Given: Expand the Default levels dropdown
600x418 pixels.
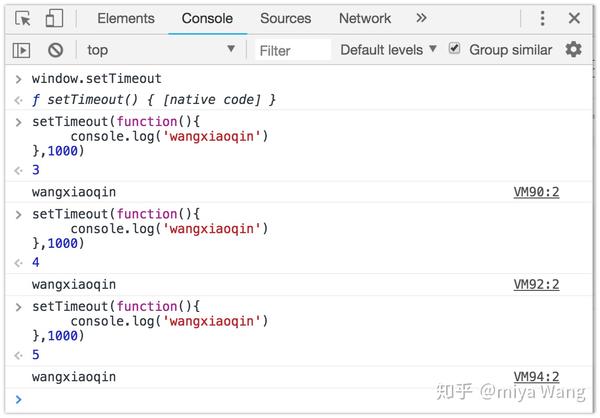Looking at the screenshot, I should coord(388,49).
